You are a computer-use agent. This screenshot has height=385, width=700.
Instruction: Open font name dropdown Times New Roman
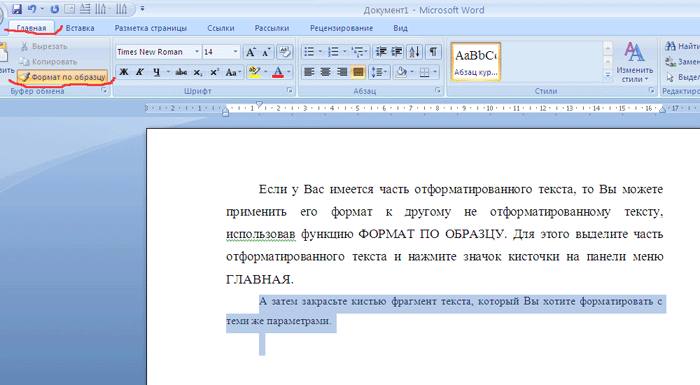pos(196,52)
